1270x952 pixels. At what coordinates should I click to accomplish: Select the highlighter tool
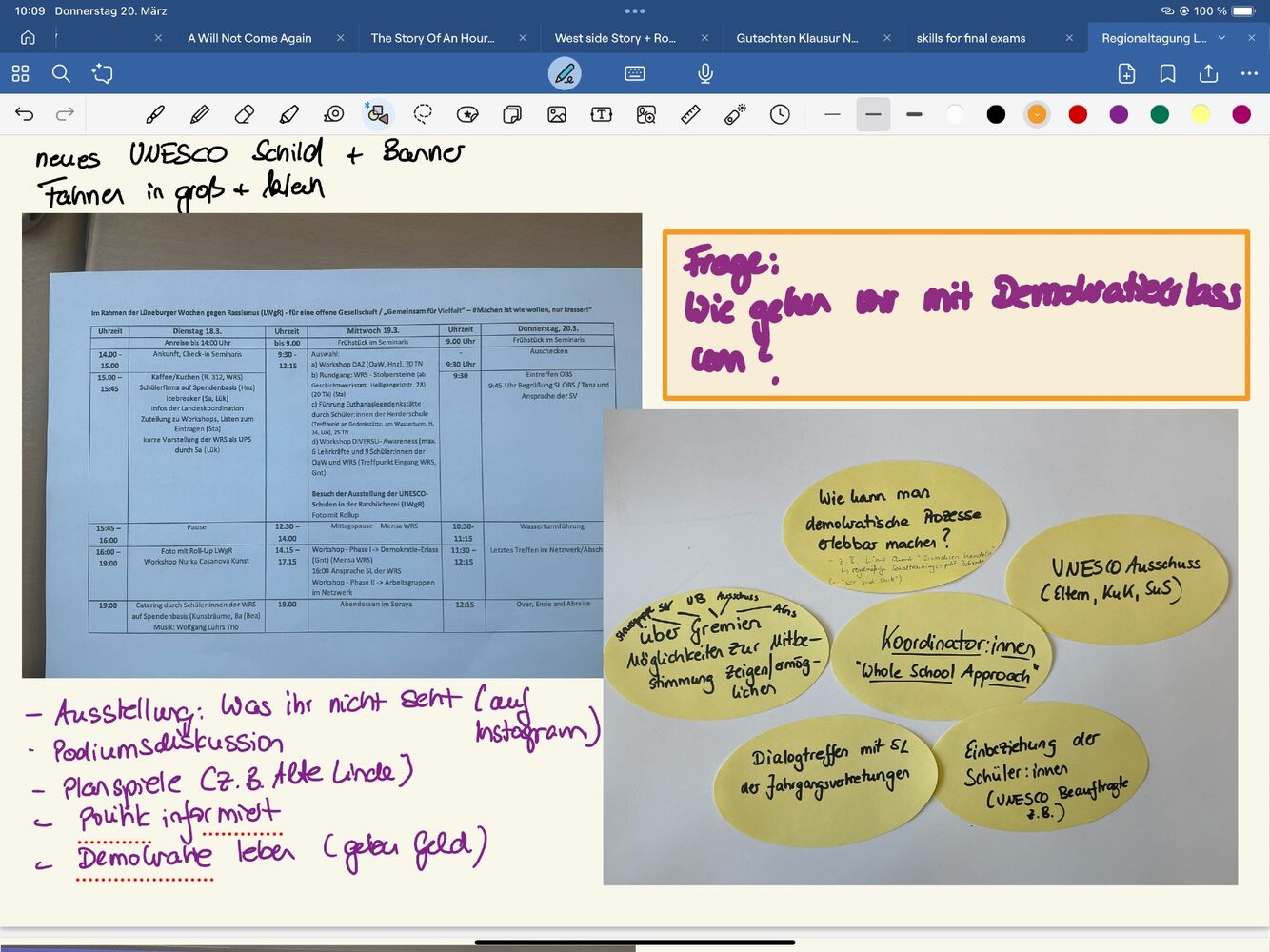point(289,114)
